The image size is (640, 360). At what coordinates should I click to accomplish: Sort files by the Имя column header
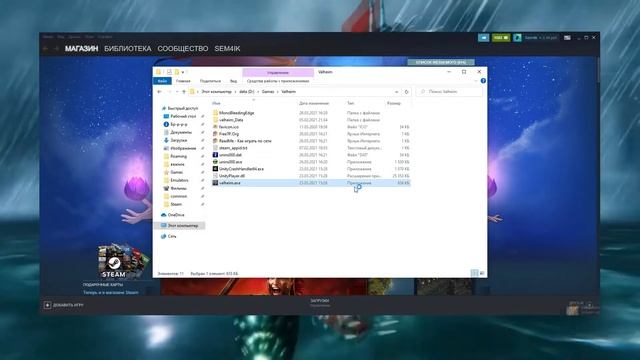pos(216,103)
